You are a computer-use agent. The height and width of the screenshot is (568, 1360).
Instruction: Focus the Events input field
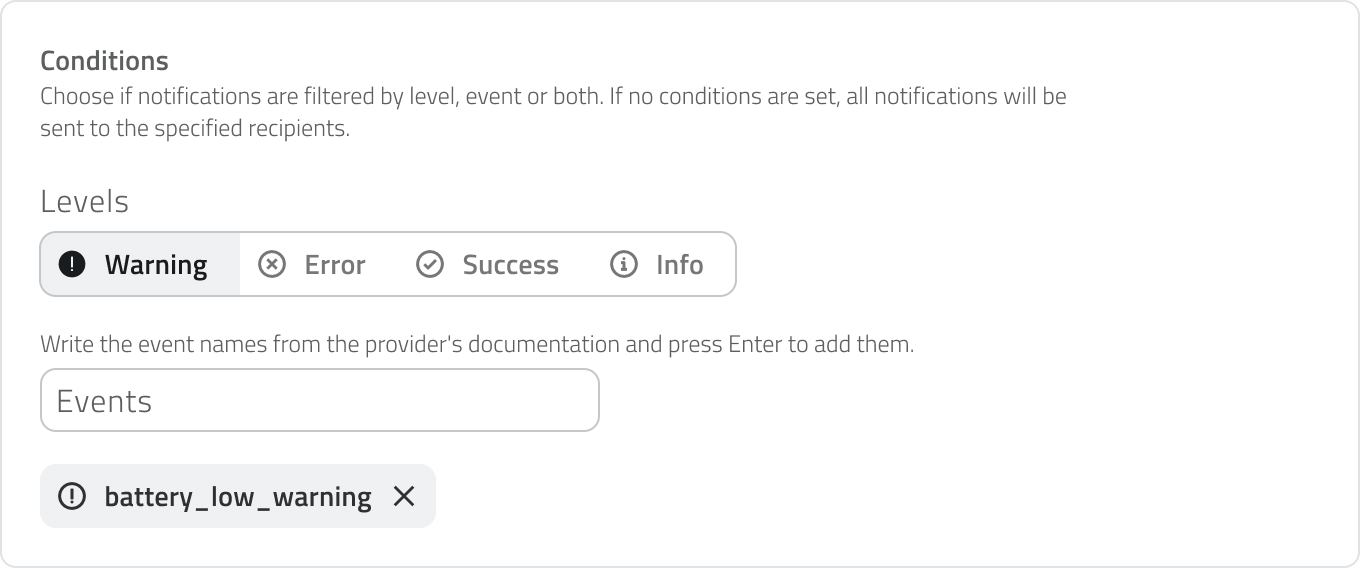(x=320, y=401)
